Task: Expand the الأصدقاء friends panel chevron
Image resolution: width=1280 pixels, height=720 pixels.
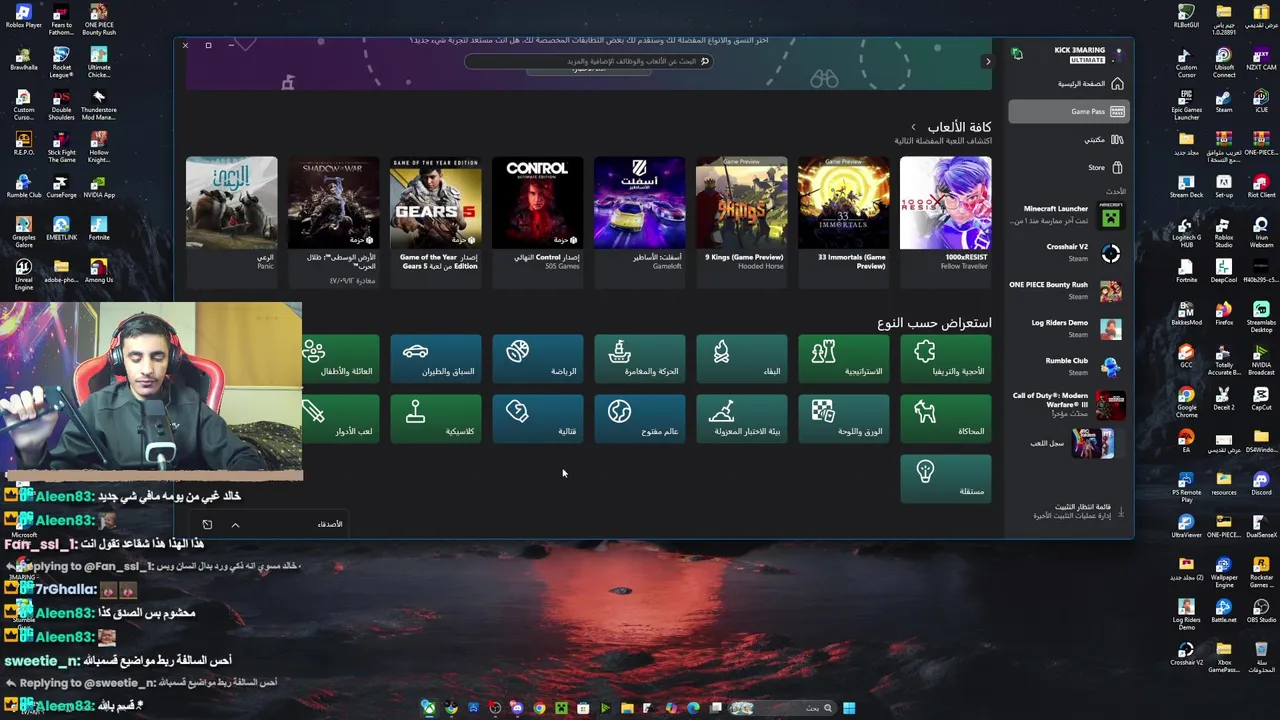Action: (235, 525)
